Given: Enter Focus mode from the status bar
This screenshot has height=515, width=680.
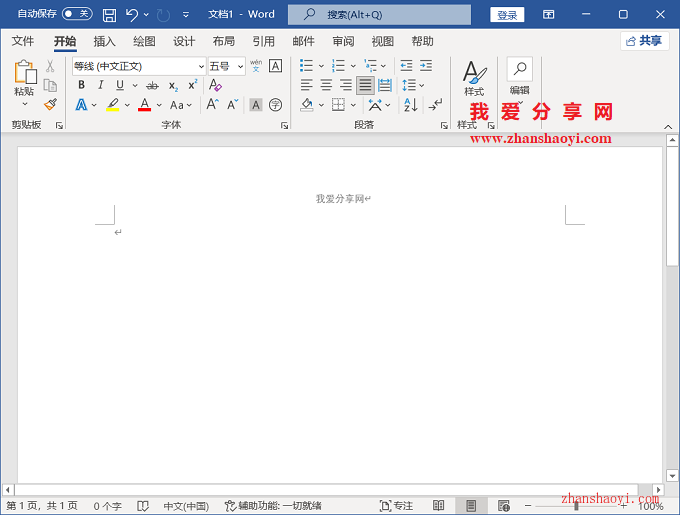Looking at the screenshot, I should point(396,506).
